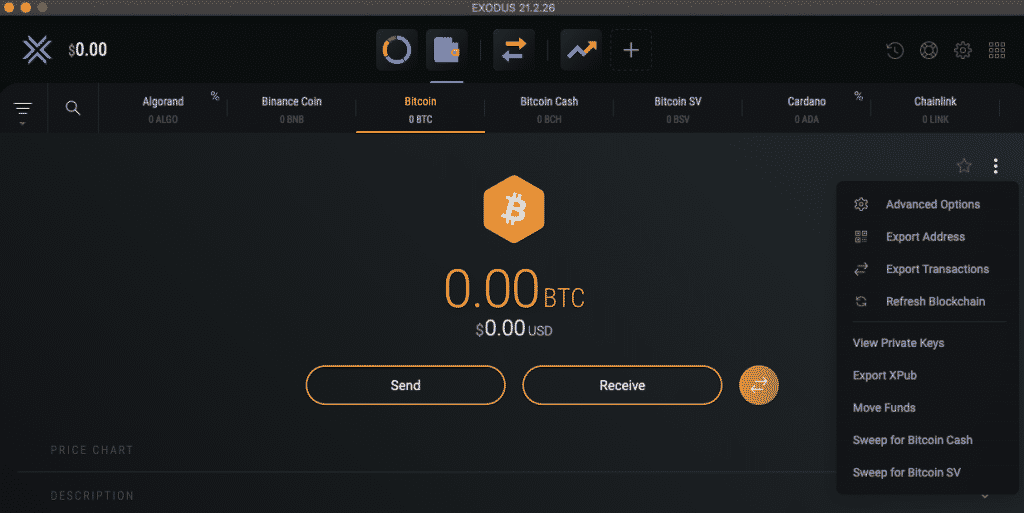Click the Cardano percent rewards icon

point(858,96)
